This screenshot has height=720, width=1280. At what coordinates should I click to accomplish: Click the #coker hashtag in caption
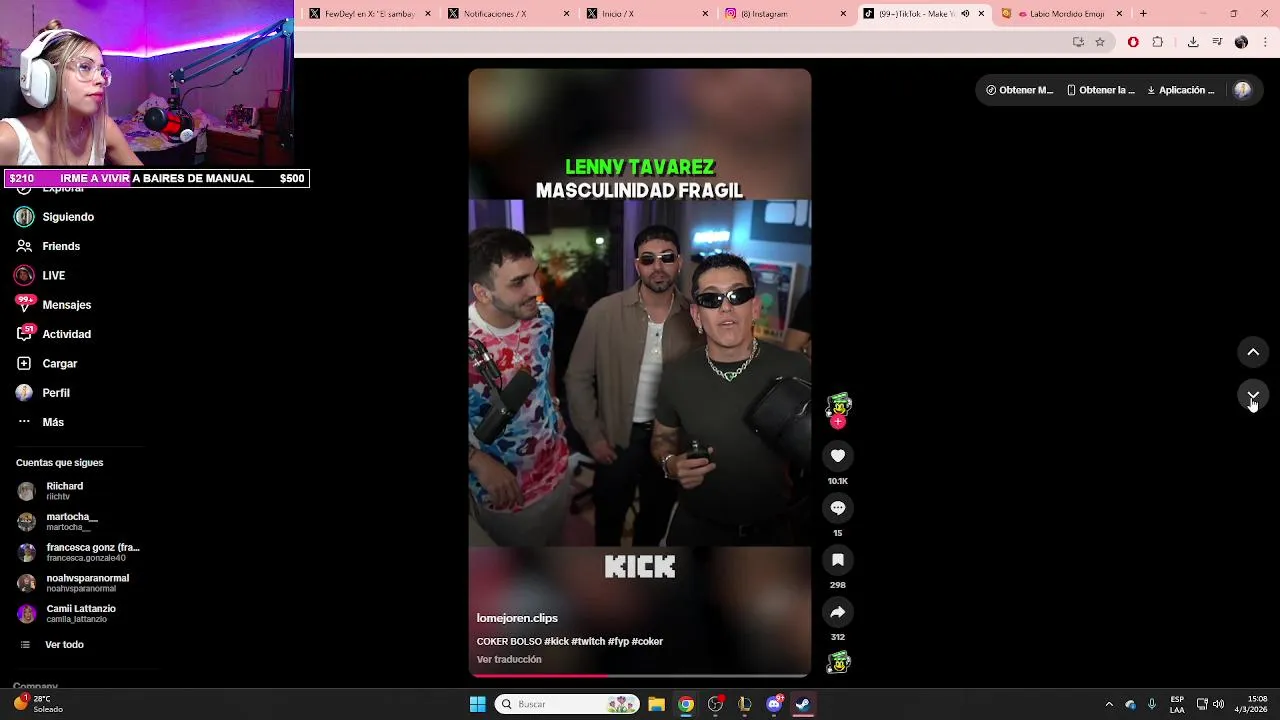coord(647,642)
